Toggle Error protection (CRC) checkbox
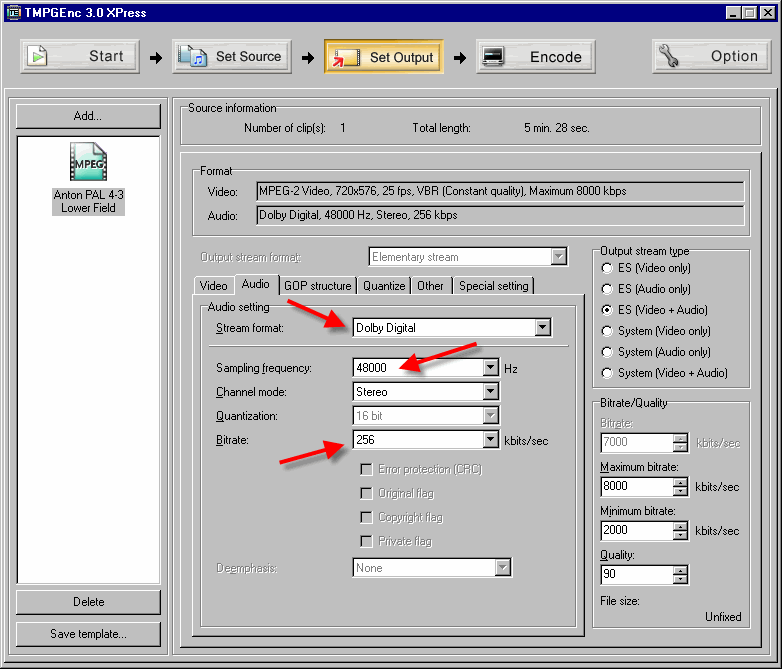 coord(366,469)
